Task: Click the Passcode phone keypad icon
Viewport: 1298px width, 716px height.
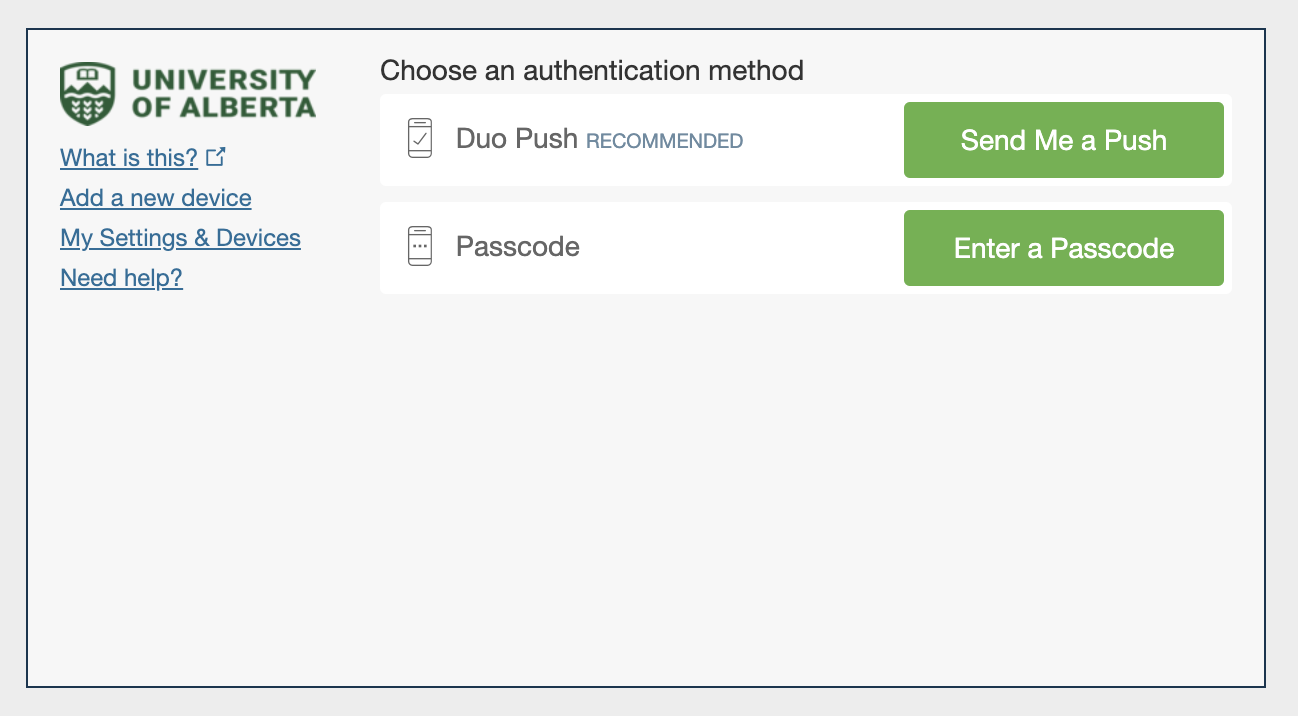Action: (x=419, y=246)
